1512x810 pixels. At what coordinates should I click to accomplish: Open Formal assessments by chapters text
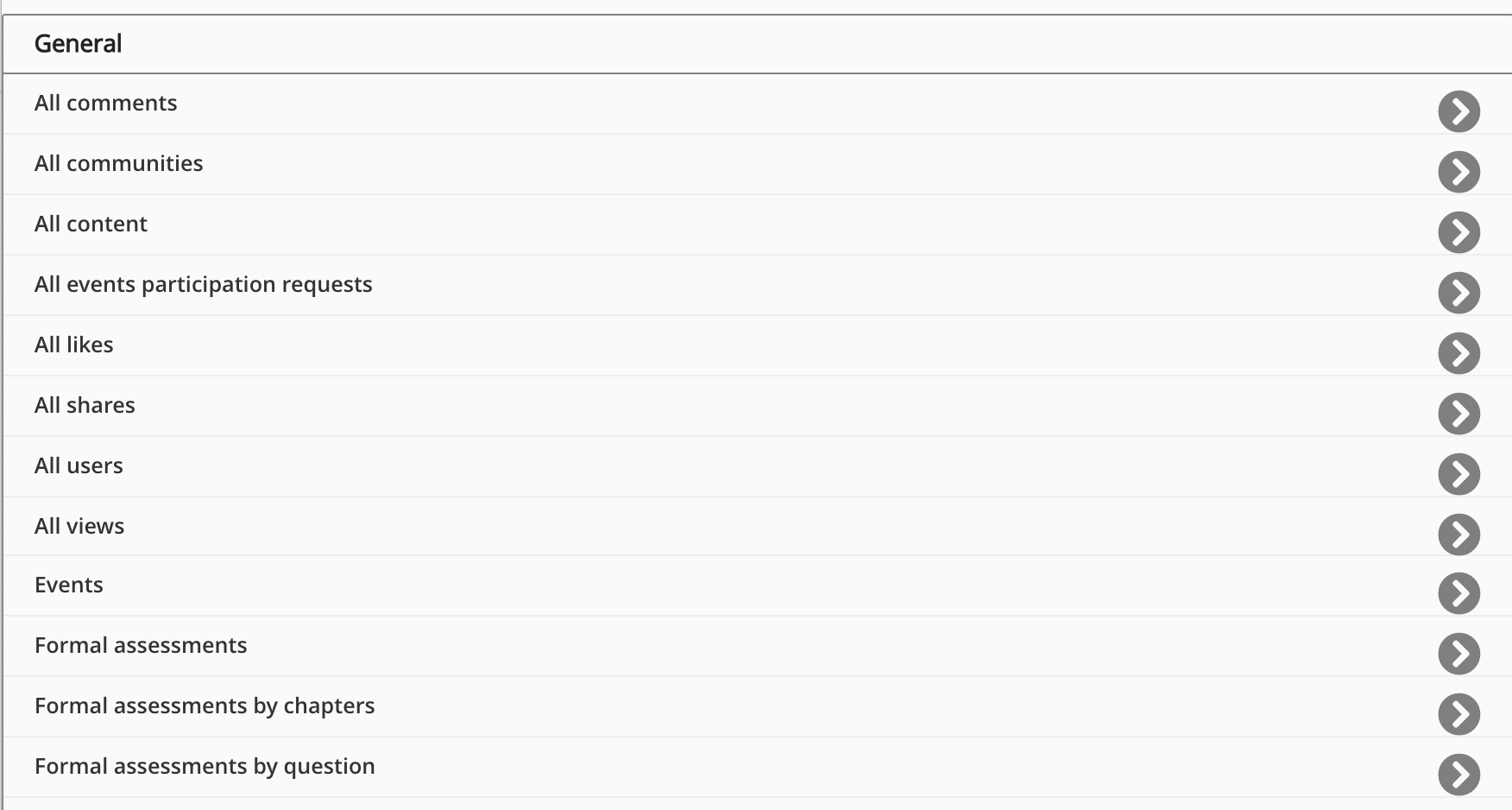(205, 706)
